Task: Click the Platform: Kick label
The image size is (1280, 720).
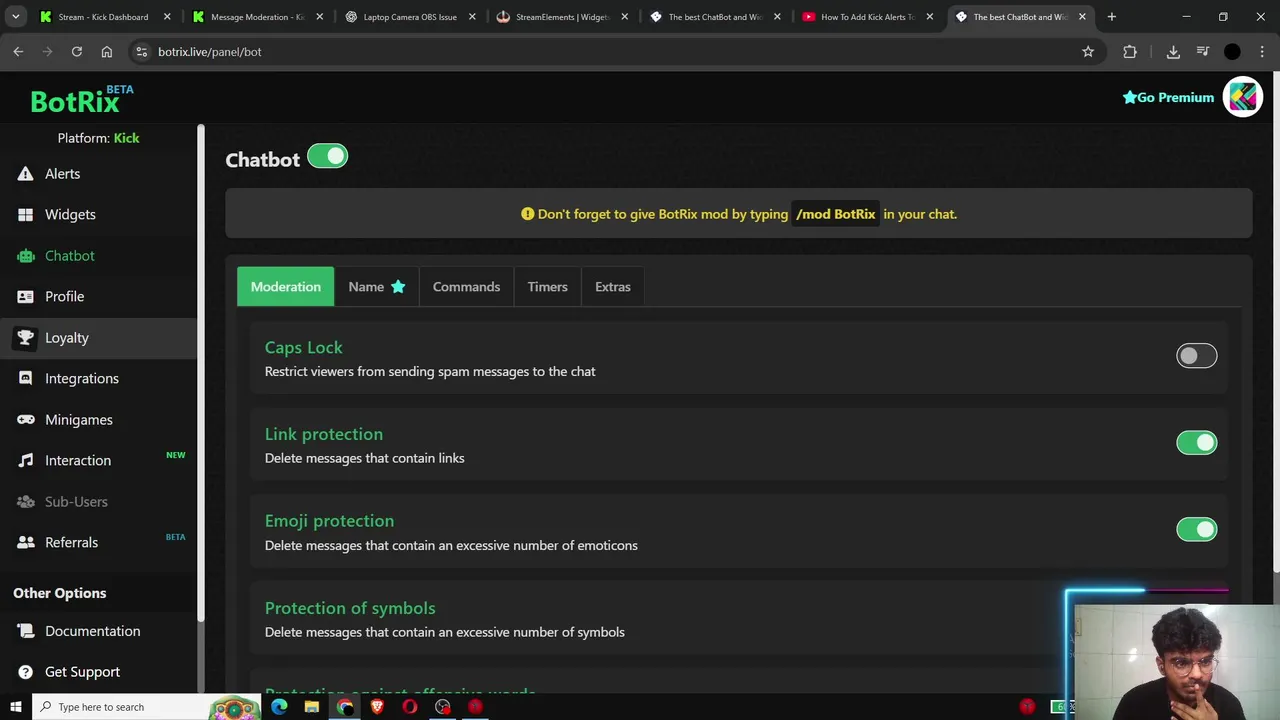Action: point(98,138)
